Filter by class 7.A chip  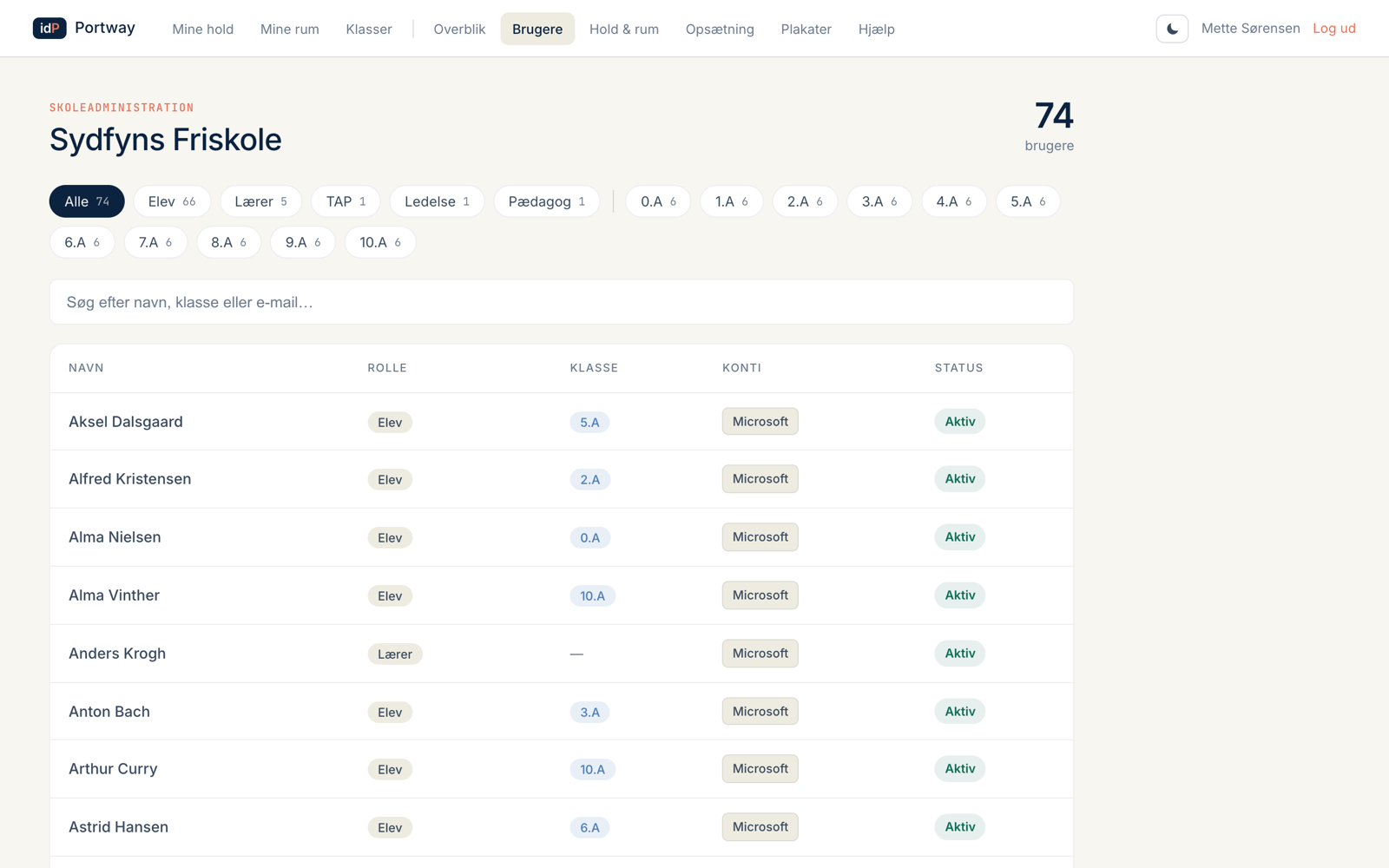pos(155,242)
